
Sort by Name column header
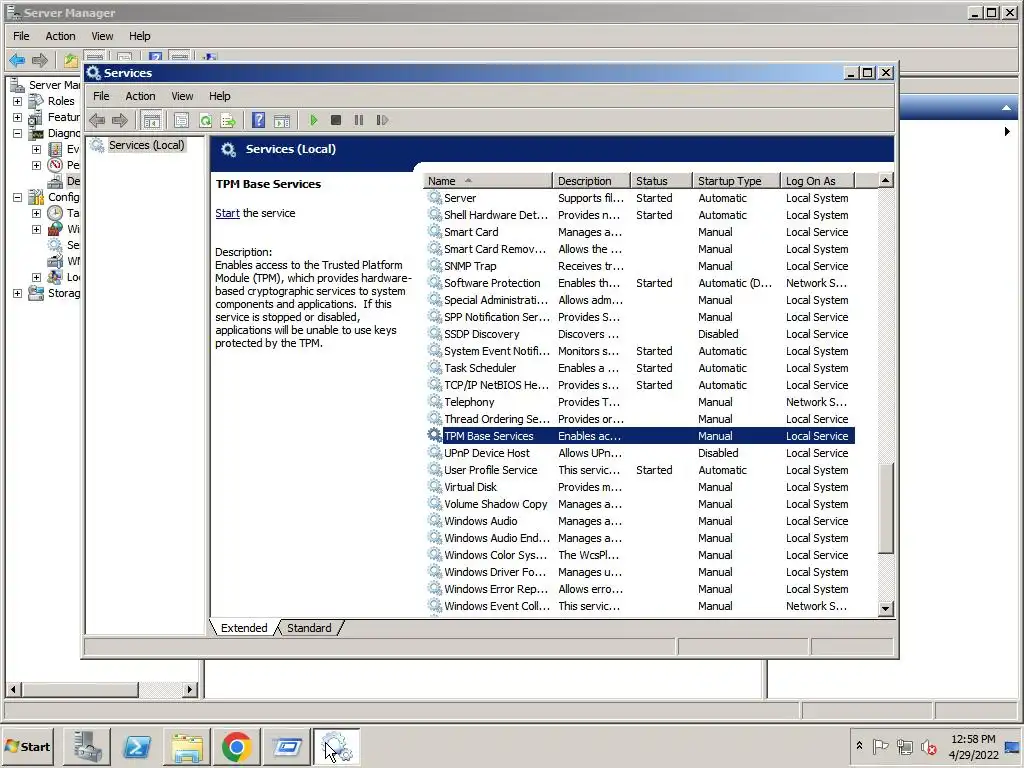[487, 181]
